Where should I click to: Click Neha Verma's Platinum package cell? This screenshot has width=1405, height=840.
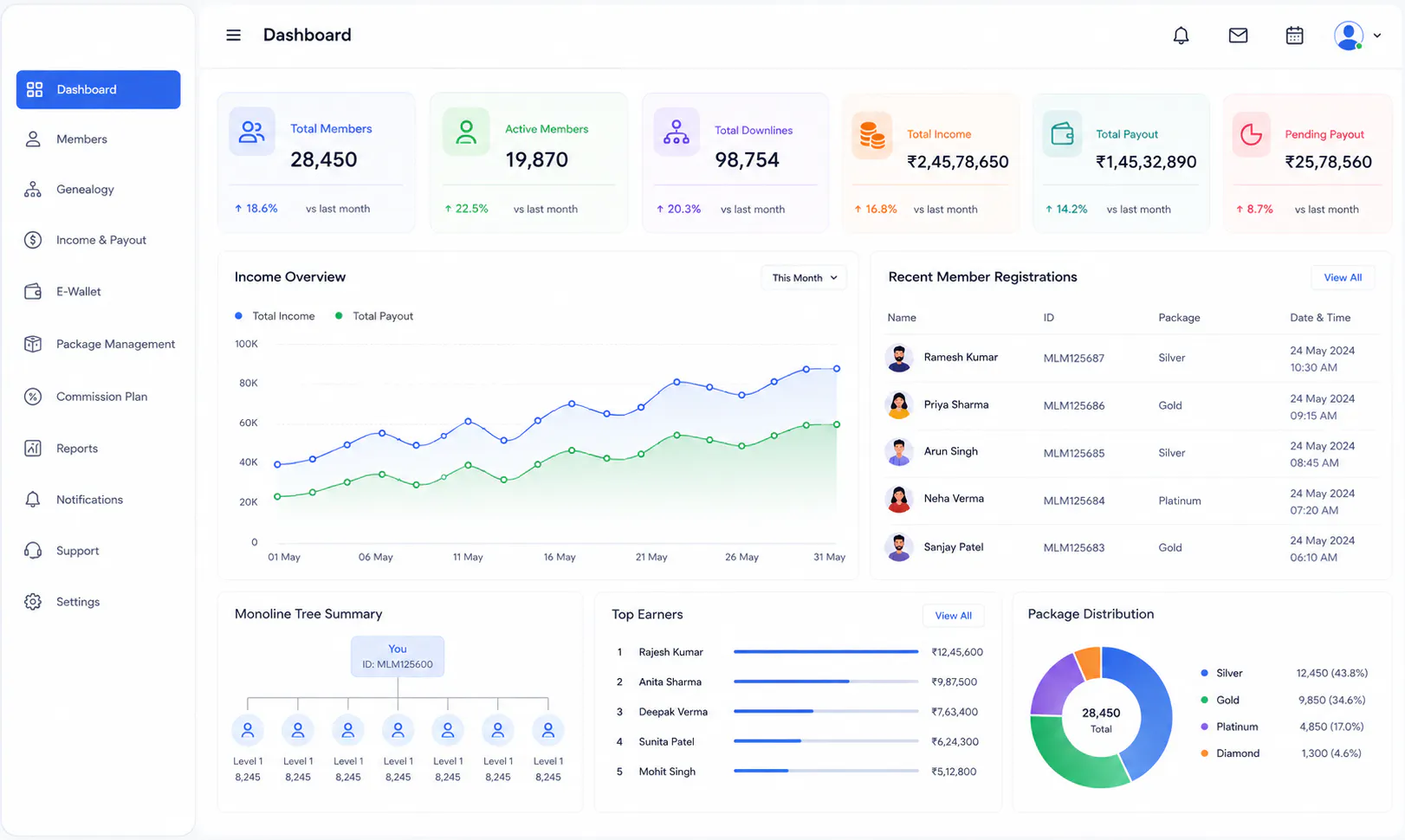click(1180, 501)
